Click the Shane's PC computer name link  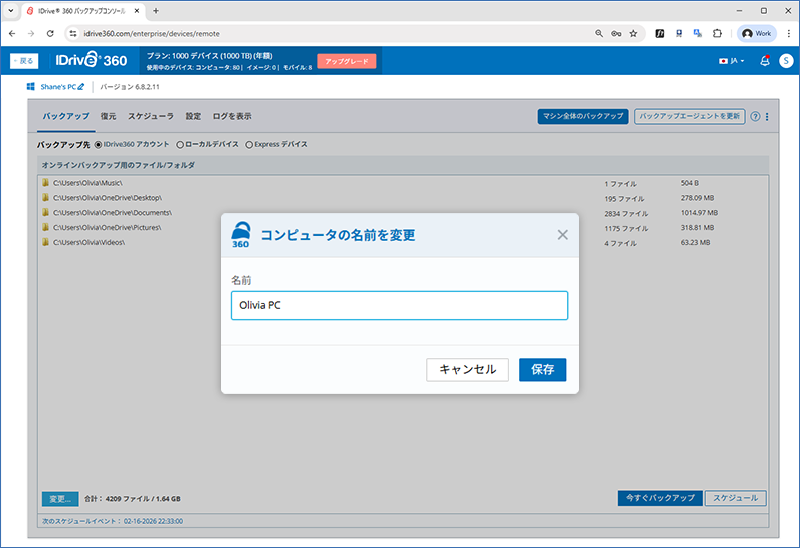pos(58,87)
